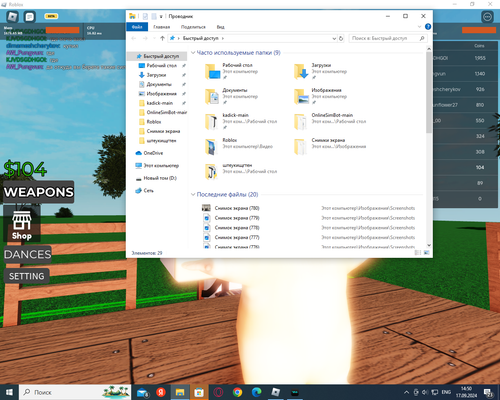500x400 pixels.
Task: Open the SETTING button in Roblox
Action: tap(27, 276)
